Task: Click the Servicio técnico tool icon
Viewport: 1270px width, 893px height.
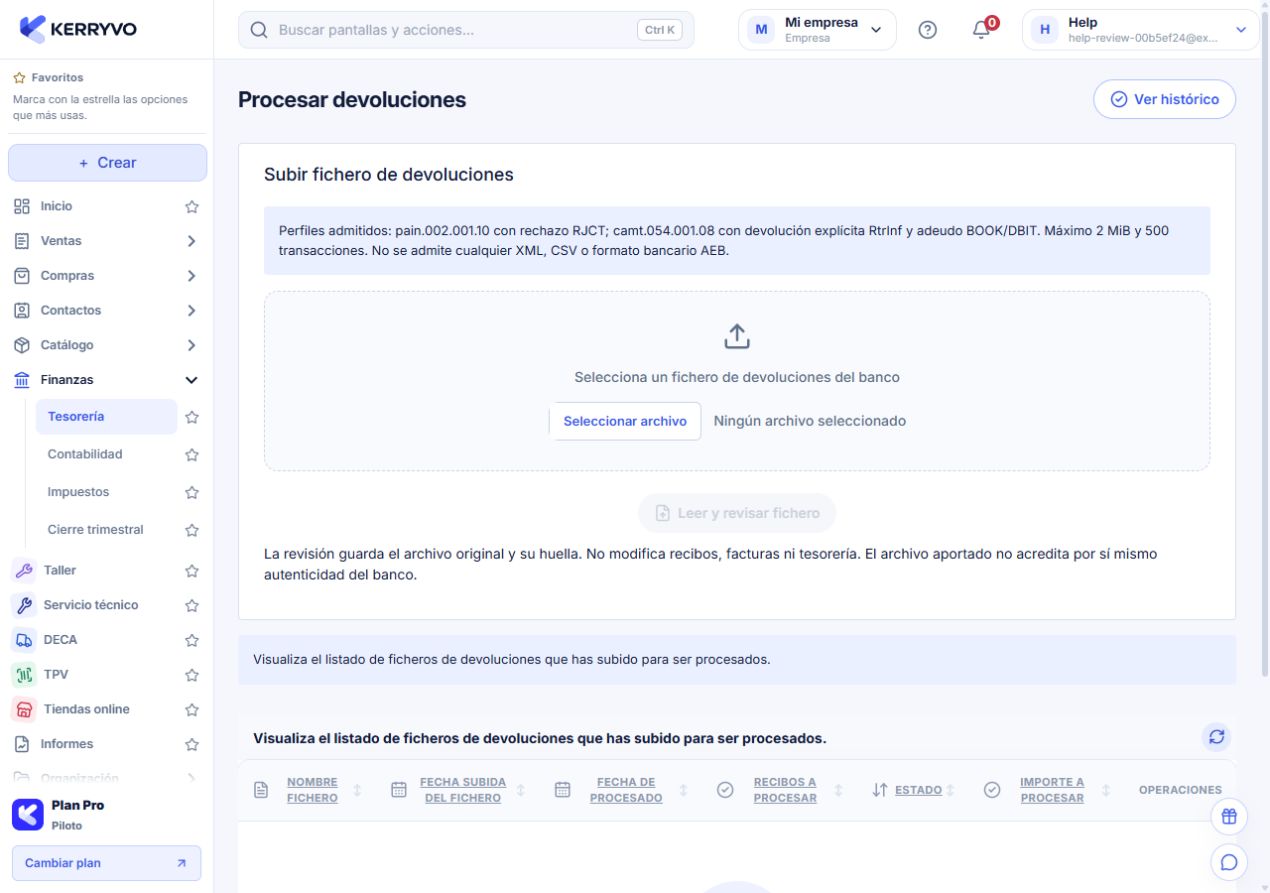Action: (23, 605)
